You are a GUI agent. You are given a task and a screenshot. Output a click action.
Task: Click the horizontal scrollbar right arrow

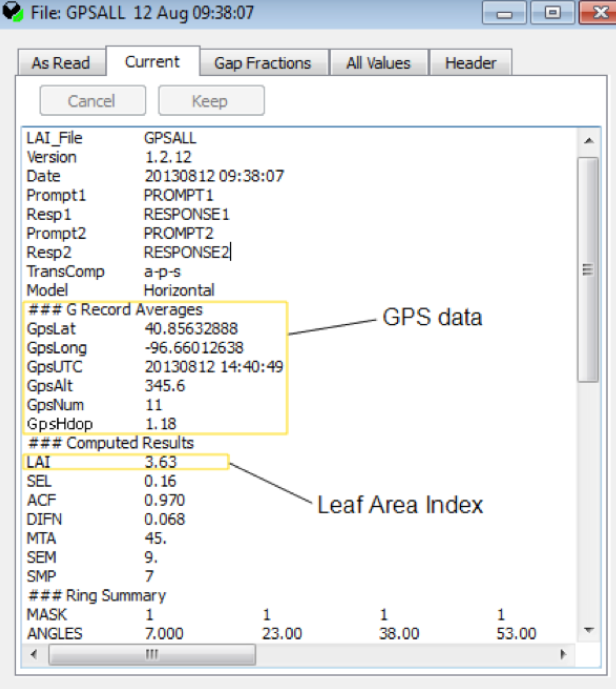(564, 654)
